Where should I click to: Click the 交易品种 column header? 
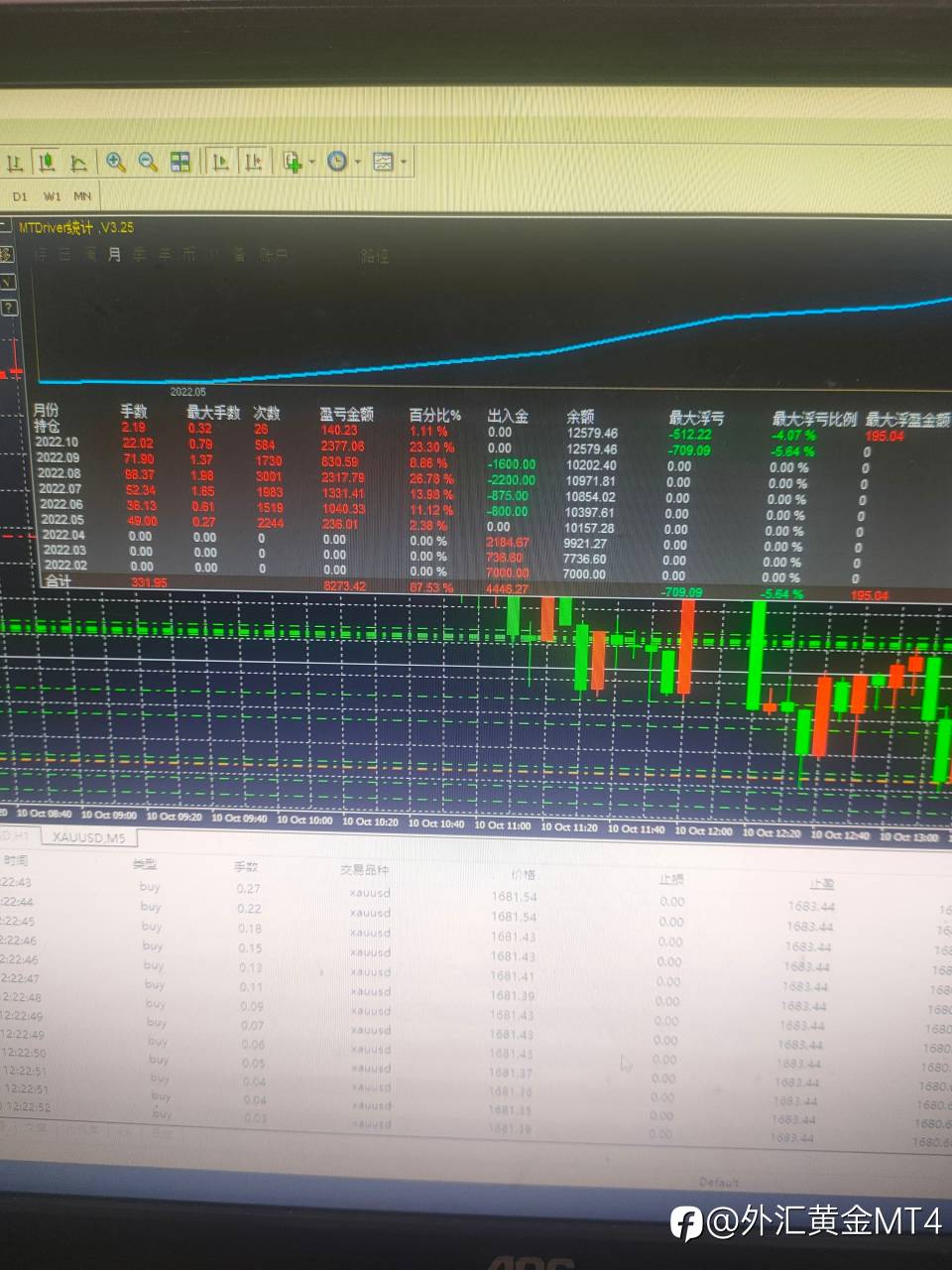(x=364, y=870)
